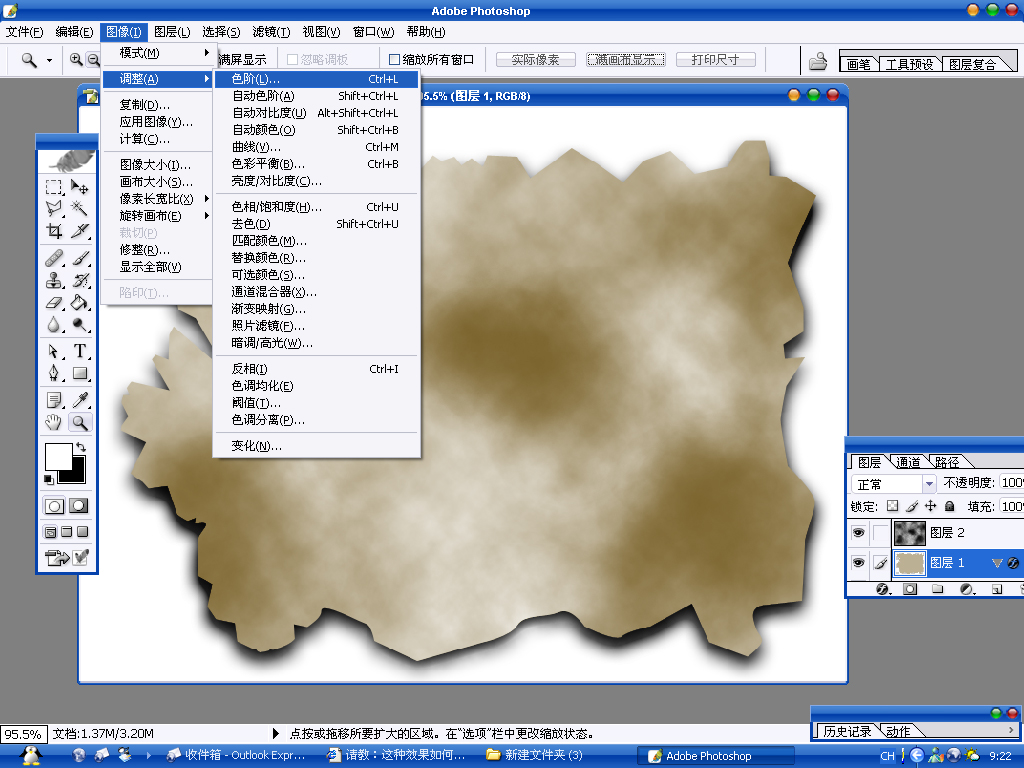The image size is (1024, 768).
Task: Select the Eyedropper tool
Action: pyautogui.click(x=80, y=400)
